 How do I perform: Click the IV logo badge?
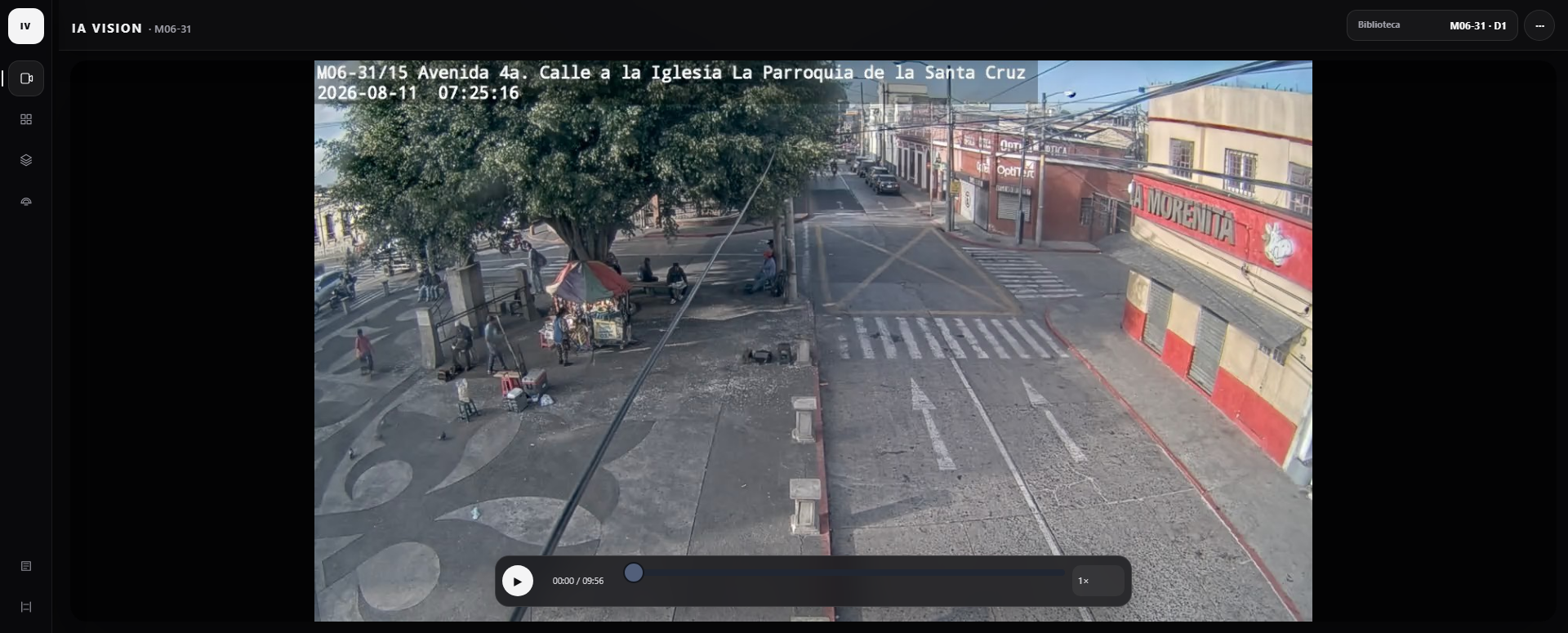[26, 26]
